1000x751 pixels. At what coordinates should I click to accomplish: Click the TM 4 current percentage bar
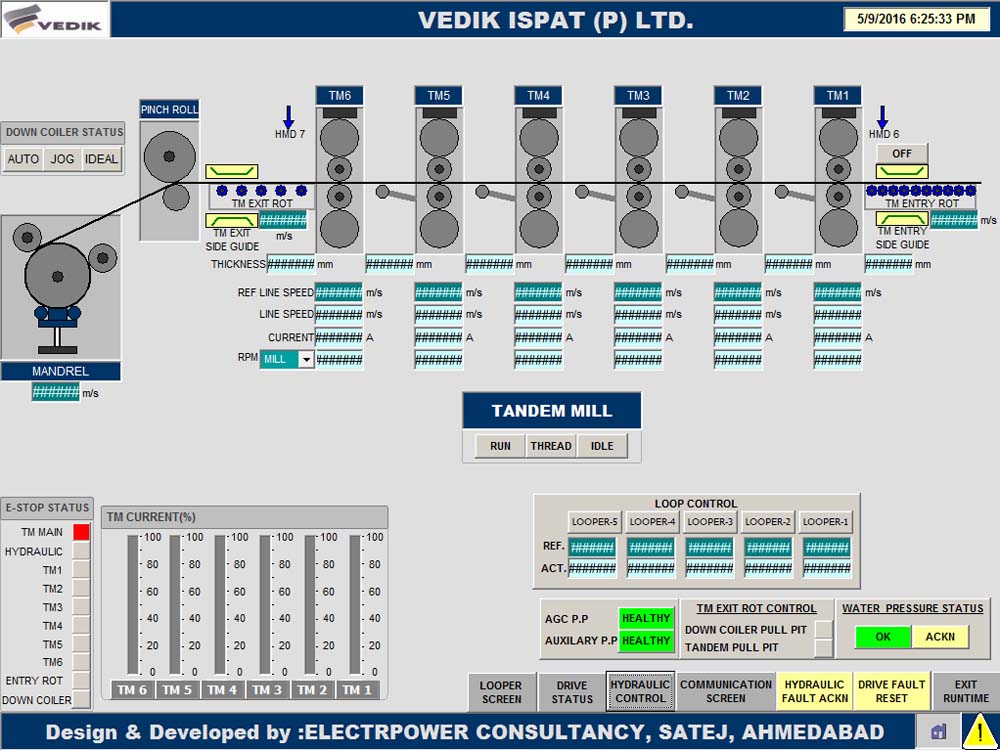(x=220, y=604)
